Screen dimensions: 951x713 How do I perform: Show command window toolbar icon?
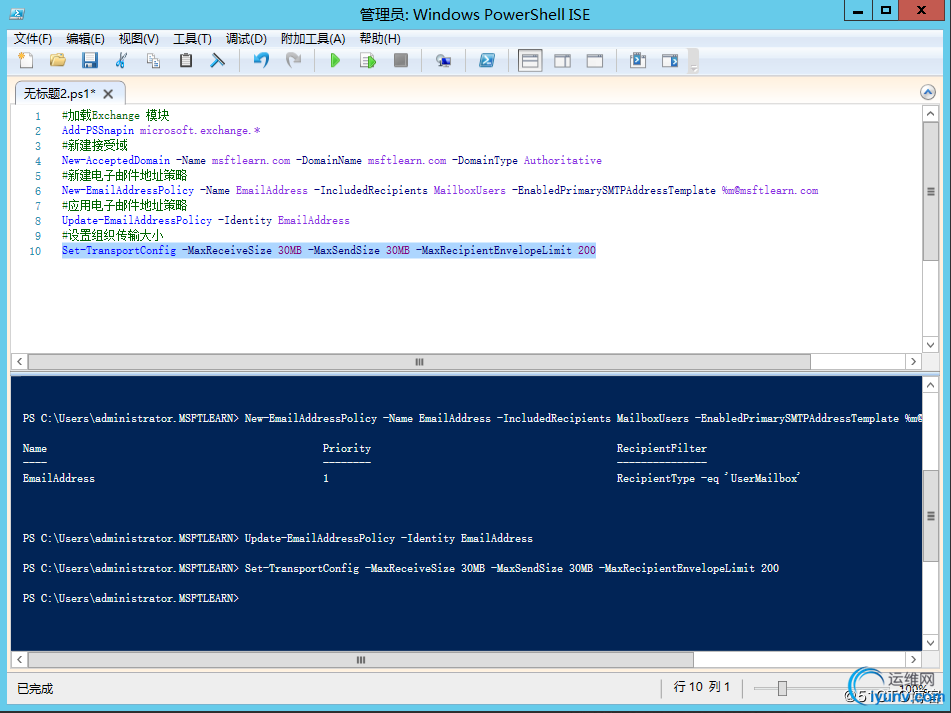point(637,60)
